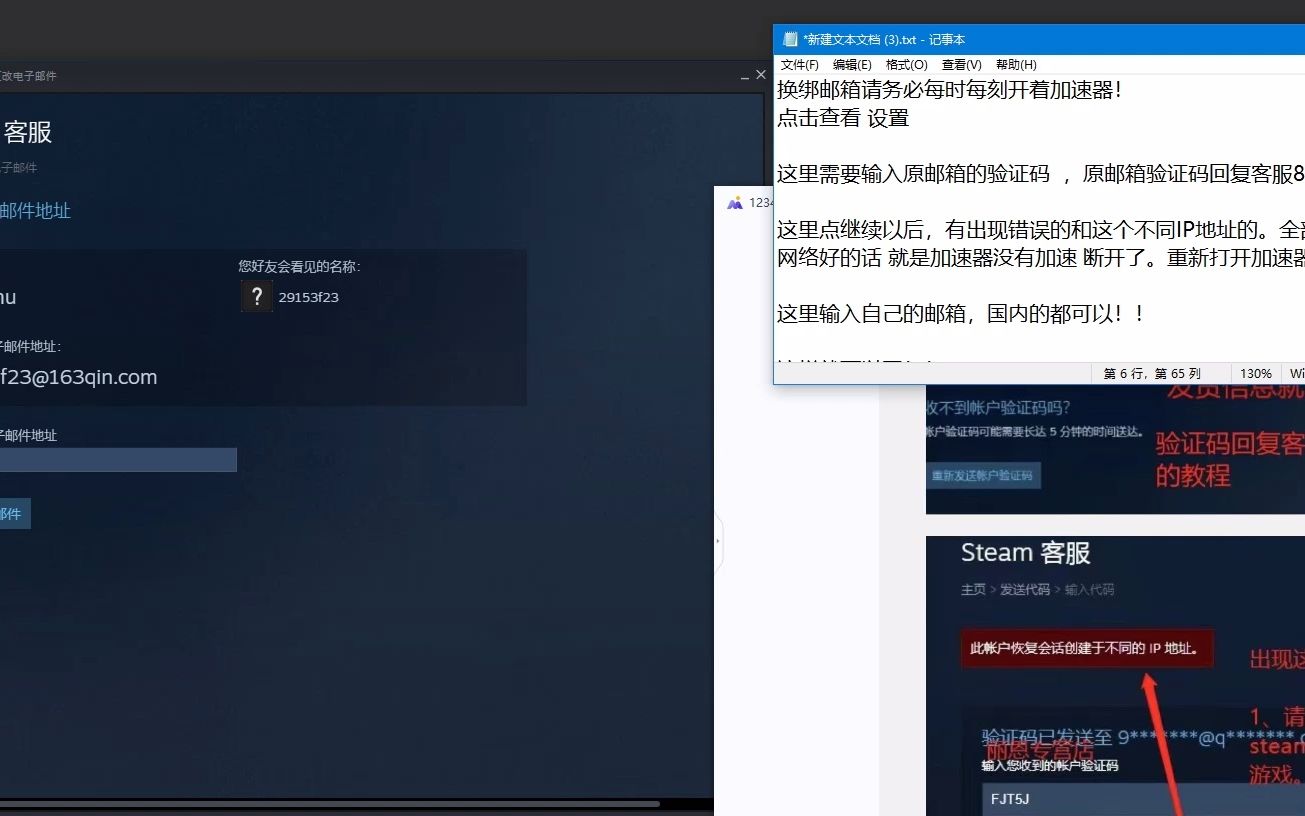Click the FJT5J code field in the picture
The height and width of the screenshot is (816, 1305).
[1143, 799]
